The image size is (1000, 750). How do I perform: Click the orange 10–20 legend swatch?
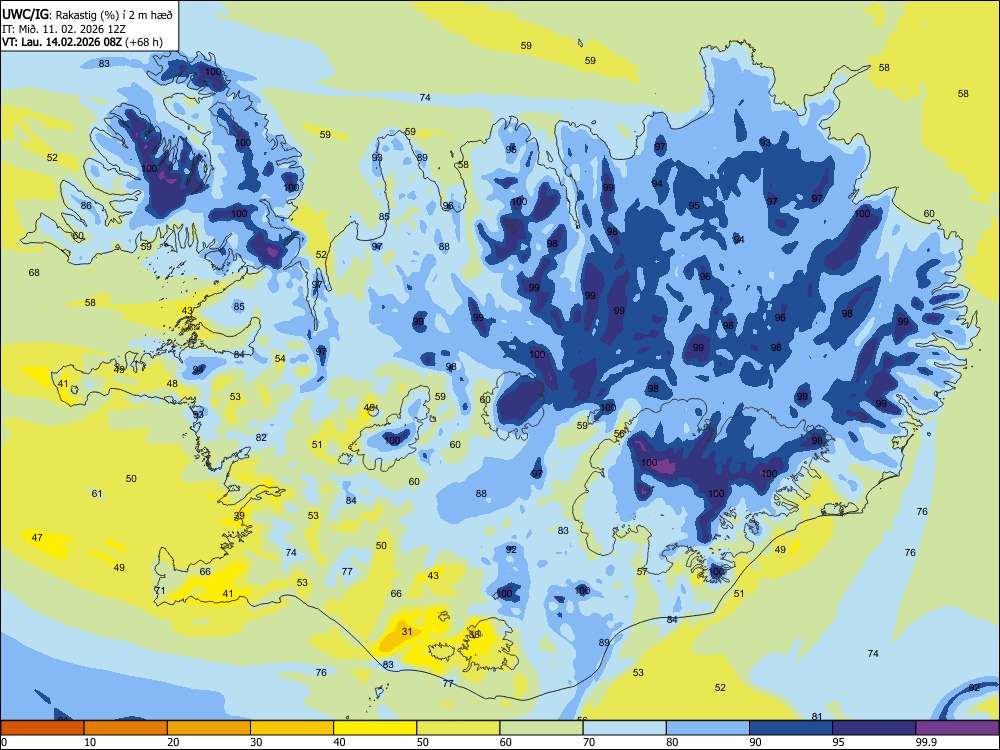[126, 728]
